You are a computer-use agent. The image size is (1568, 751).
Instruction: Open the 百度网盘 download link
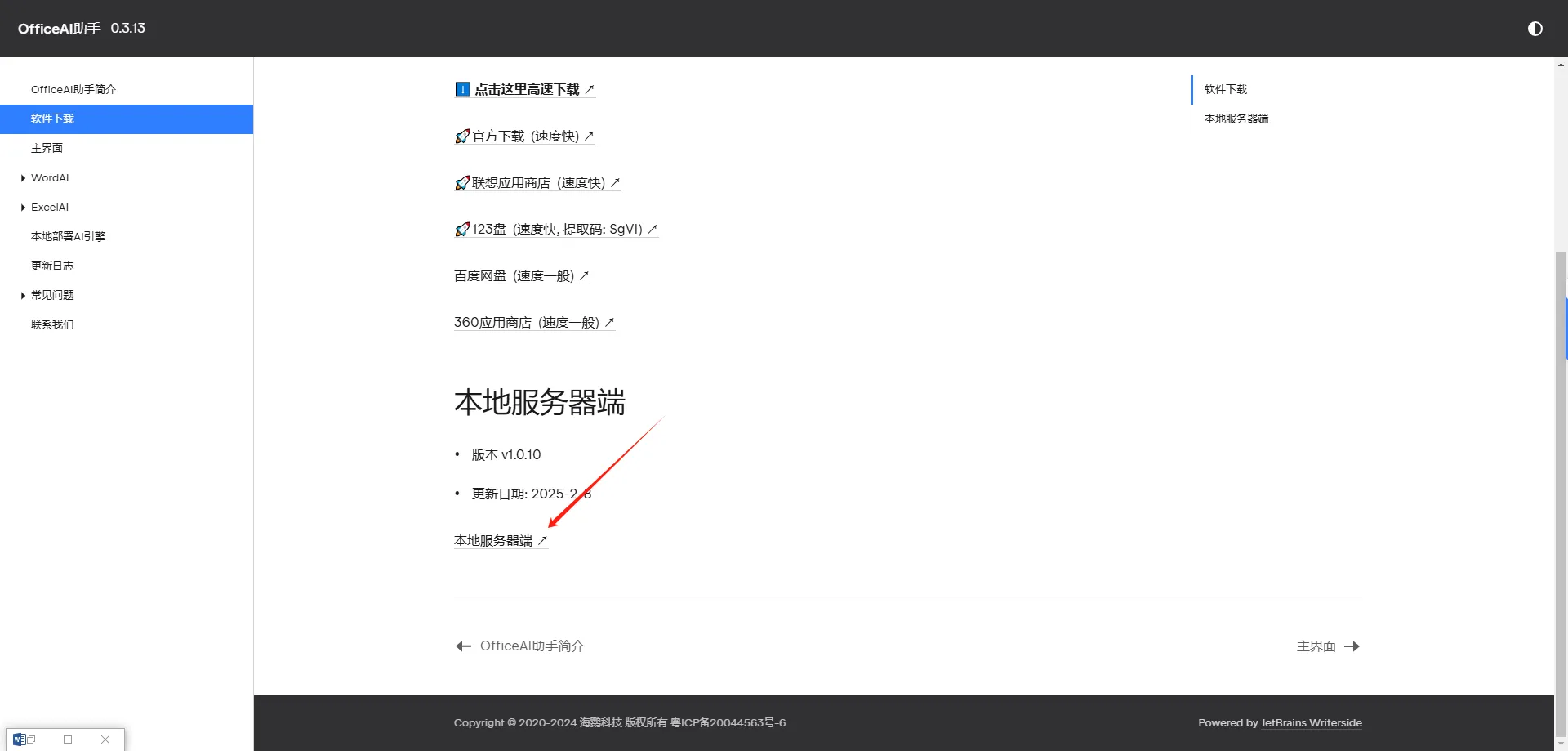514,276
